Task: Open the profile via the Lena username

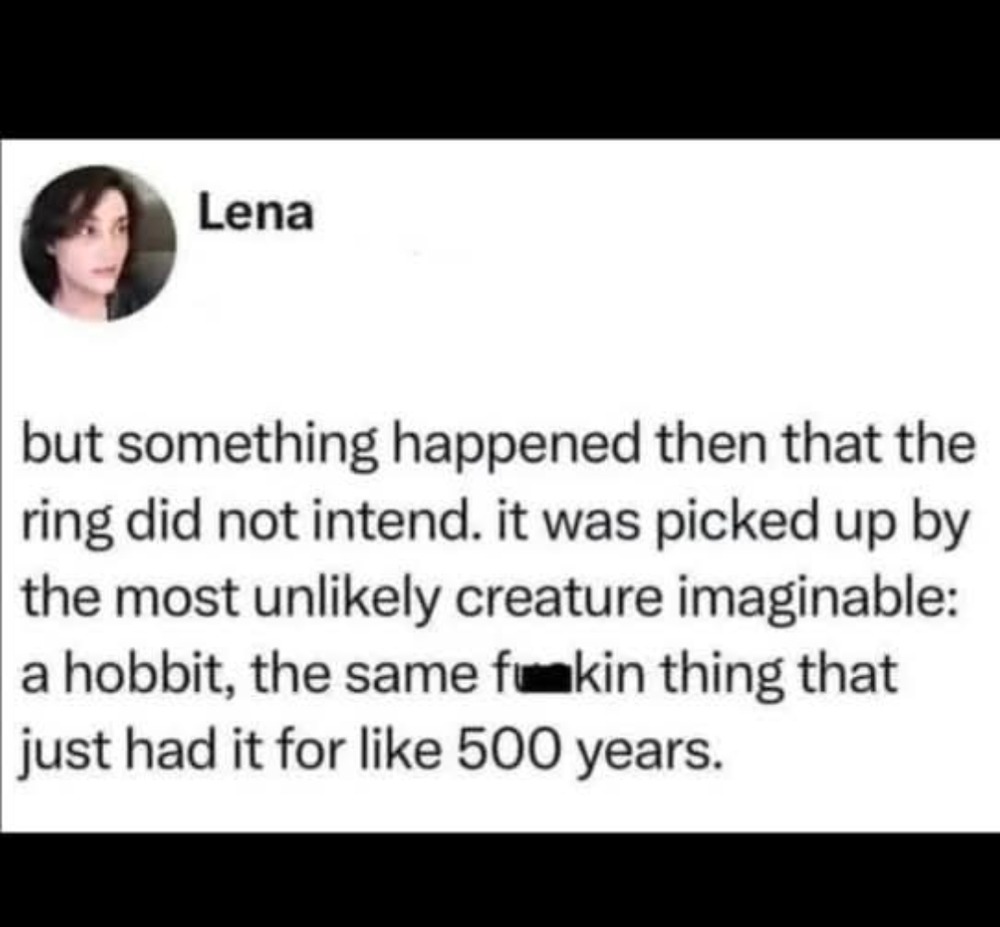Action: pos(255,212)
